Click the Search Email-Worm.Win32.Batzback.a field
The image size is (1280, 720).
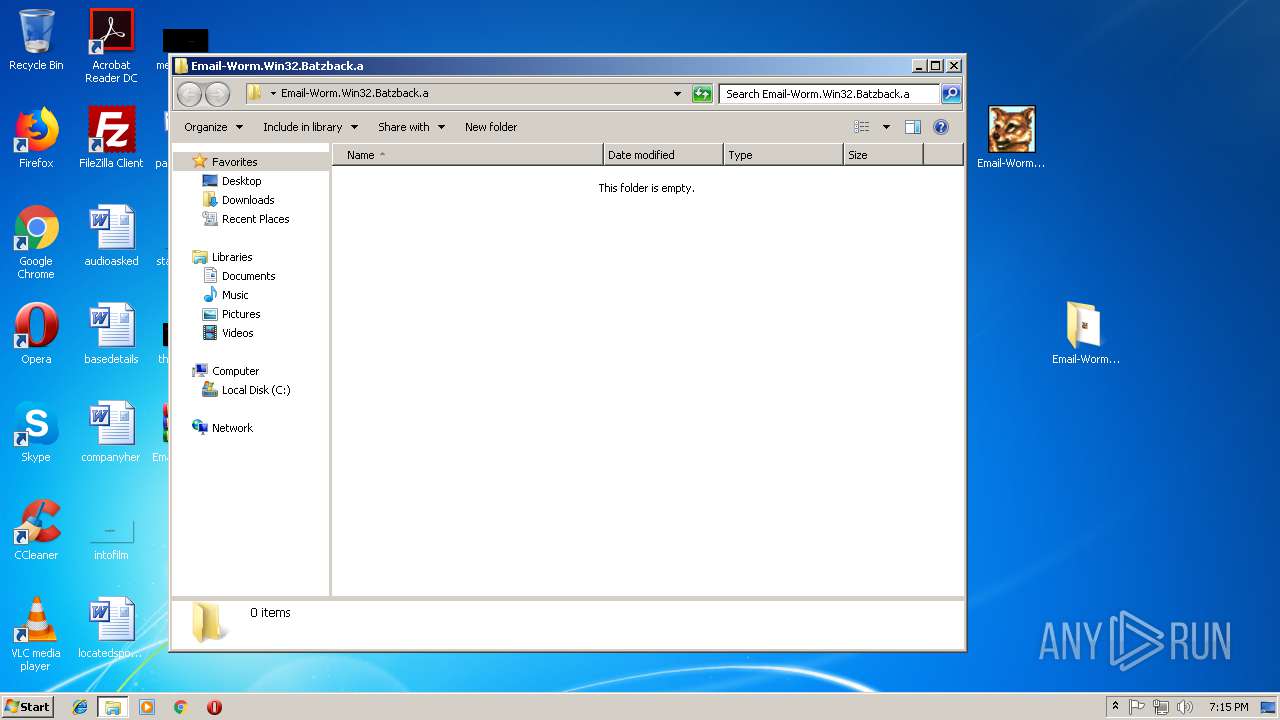[829, 94]
